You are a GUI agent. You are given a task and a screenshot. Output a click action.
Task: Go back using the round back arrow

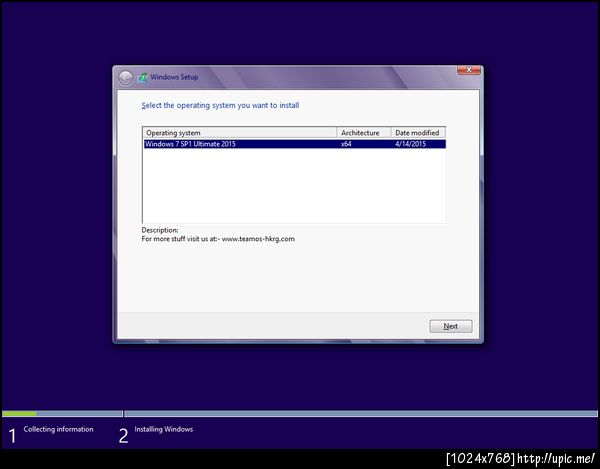(x=125, y=78)
